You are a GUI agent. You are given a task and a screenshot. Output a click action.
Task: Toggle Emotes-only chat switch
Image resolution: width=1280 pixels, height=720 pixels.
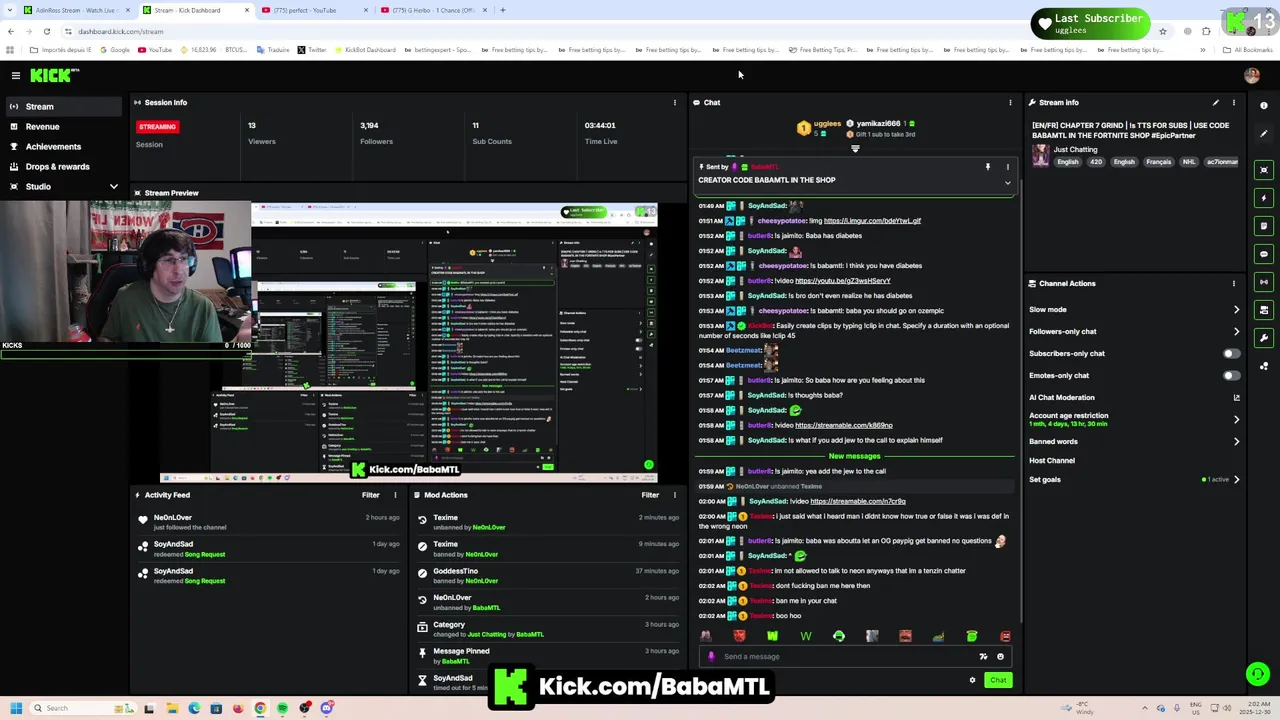(1232, 375)
